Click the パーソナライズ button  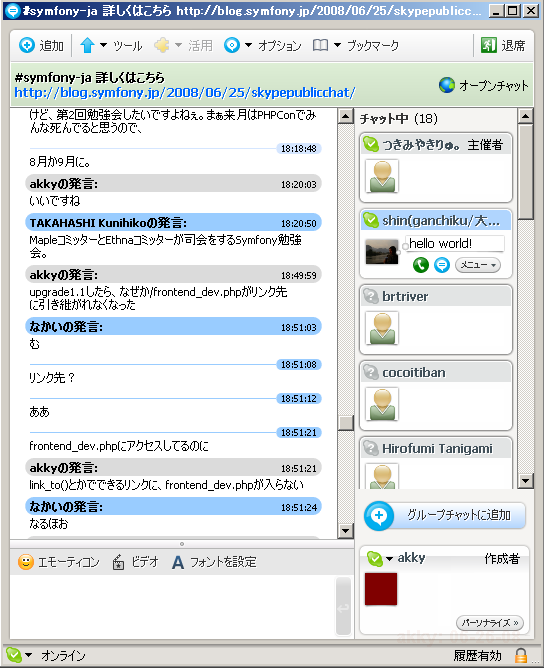490,622
